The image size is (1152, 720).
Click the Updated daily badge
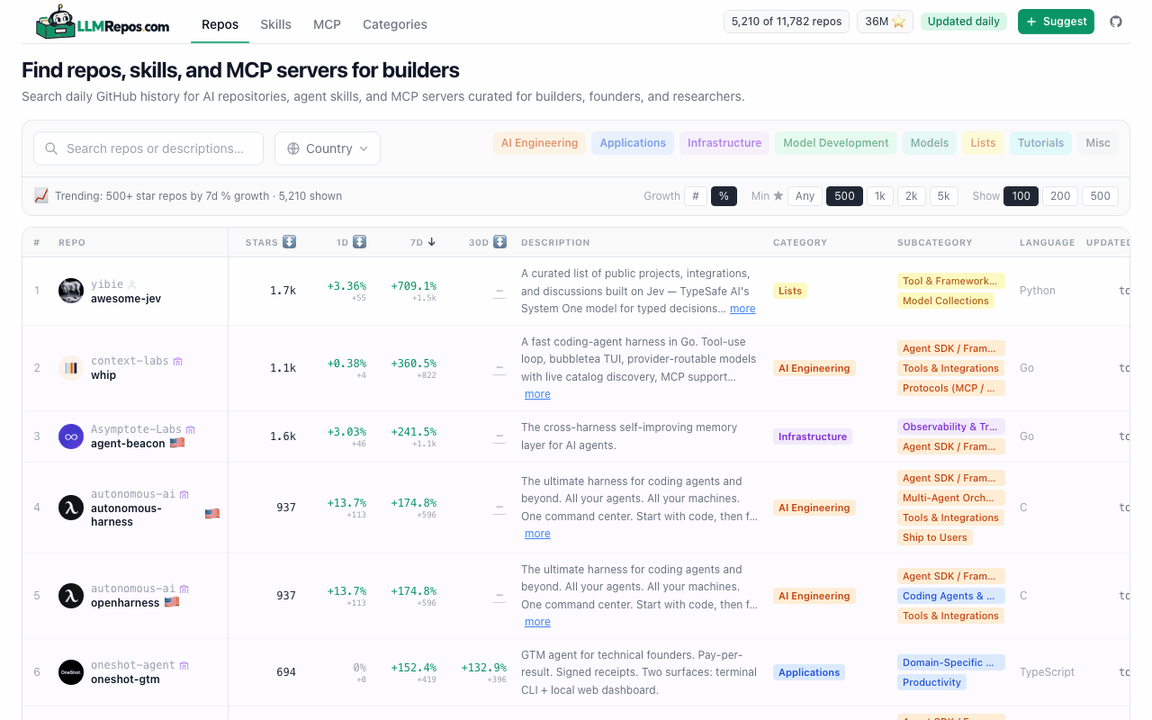pyautogui.click(x=962, y=21)
